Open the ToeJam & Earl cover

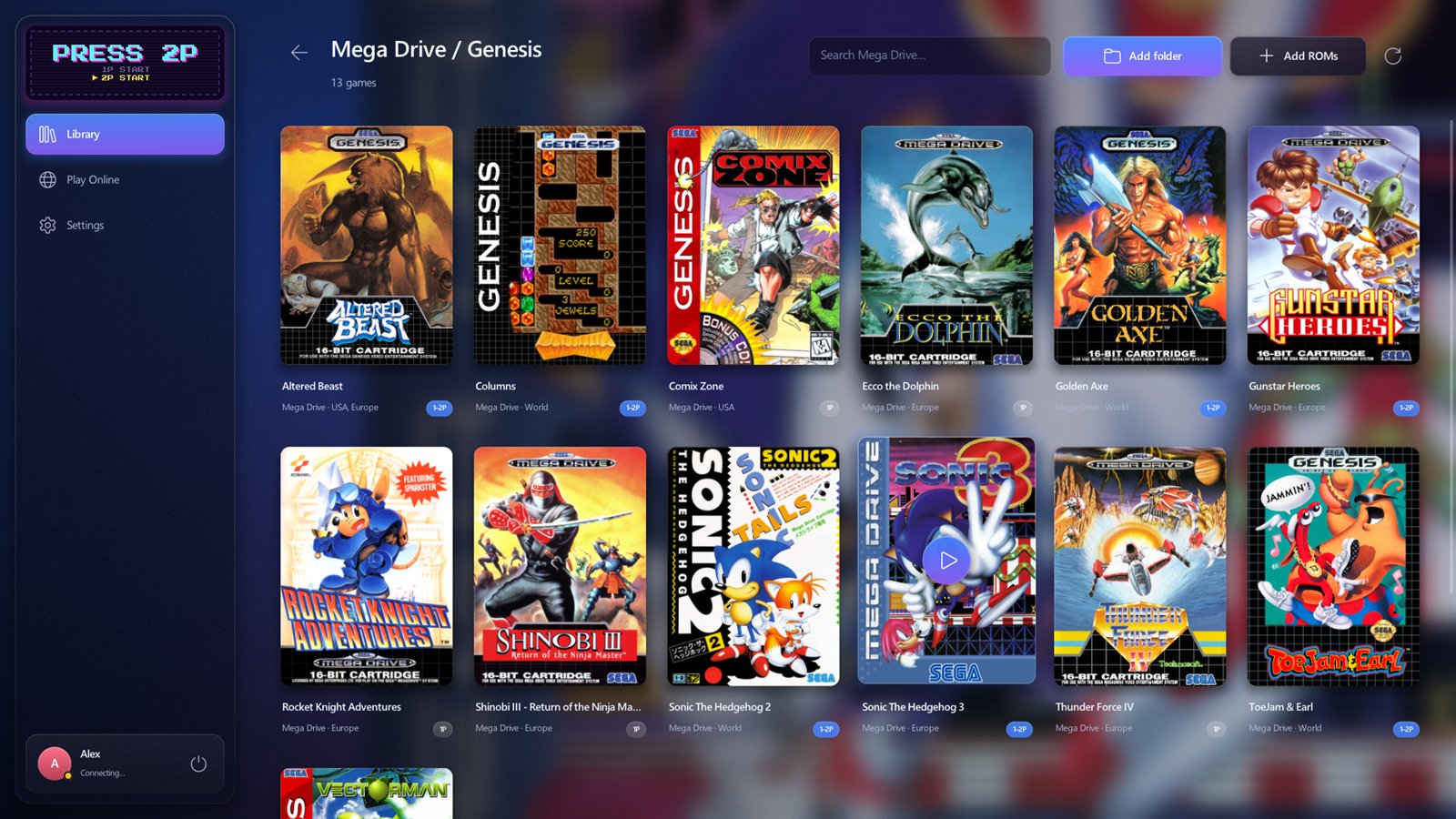[x=1333, y=566]
